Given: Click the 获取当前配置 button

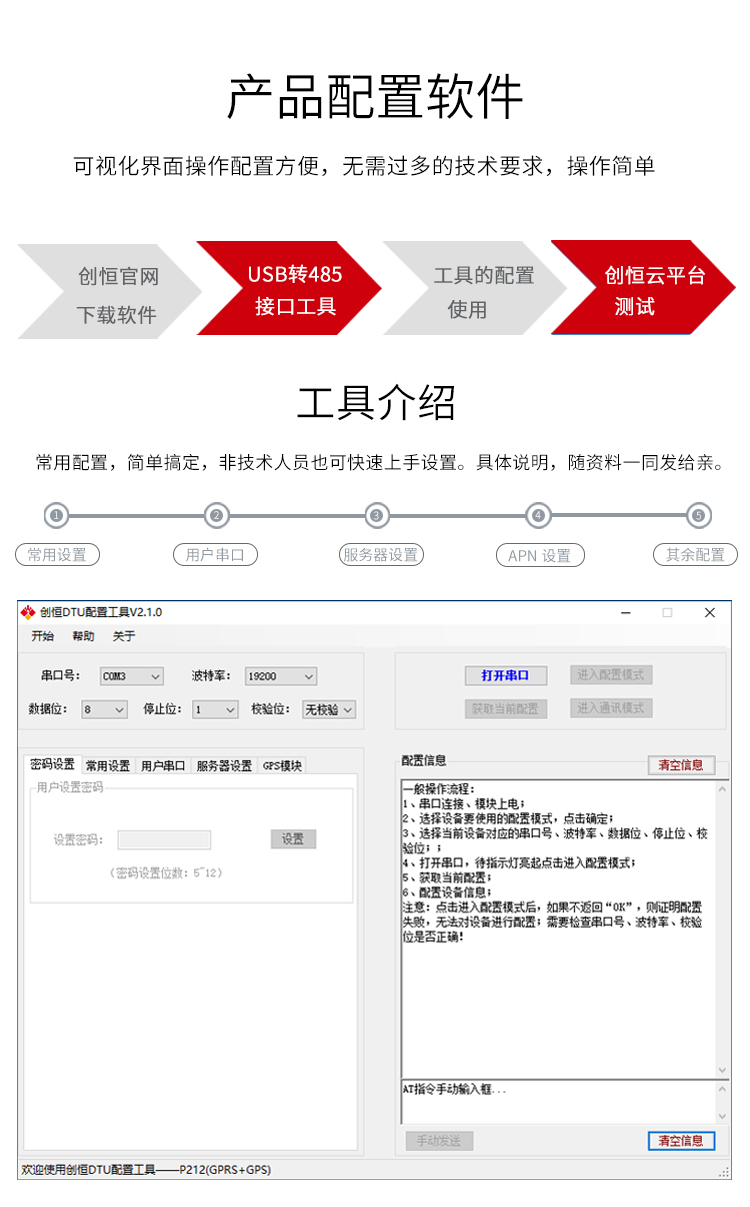Looking at the screenshot, I should point(507,708).
